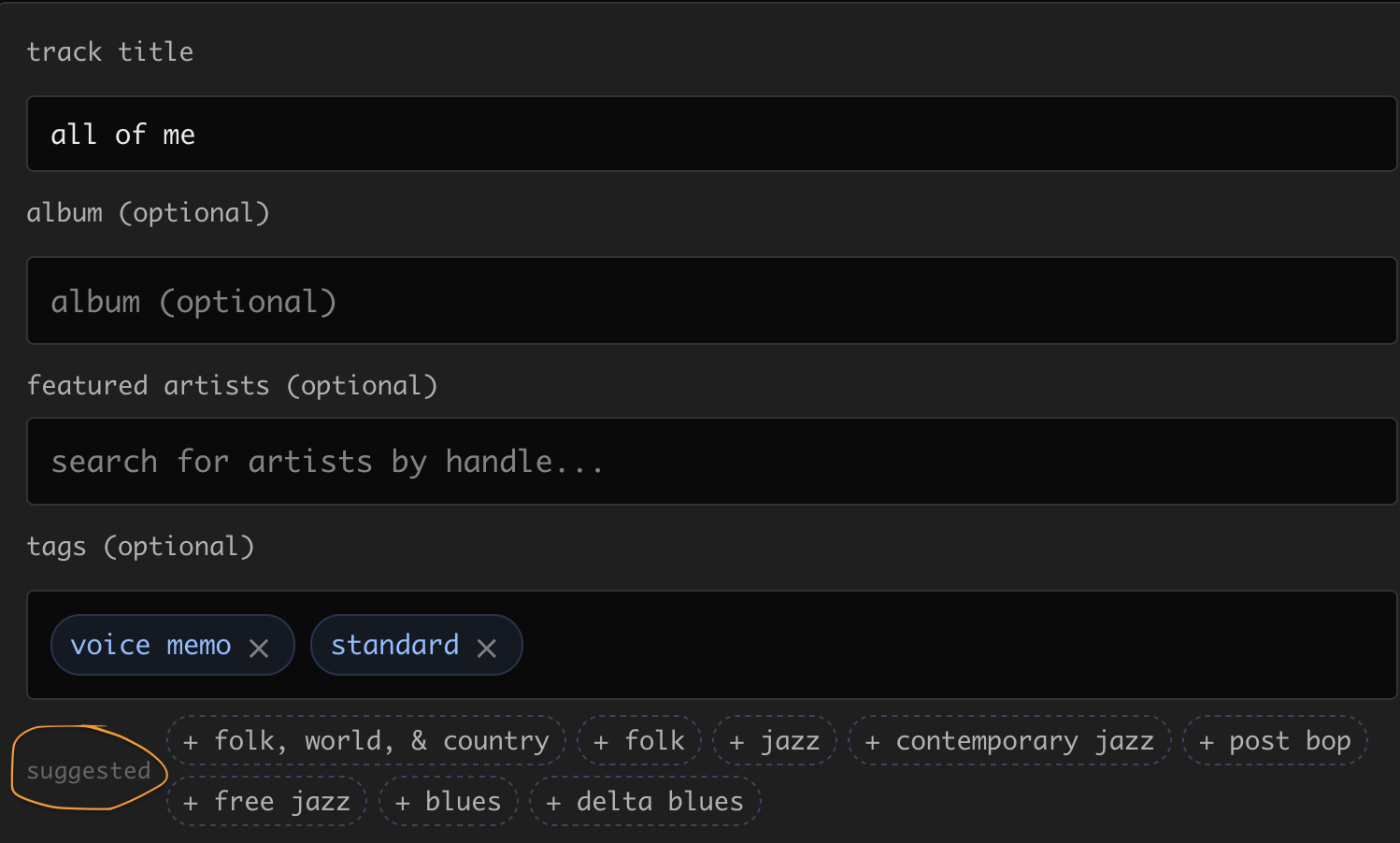The image size is (1400, 843).
Task: Click the featured artists search field
Action: [710, 462]
